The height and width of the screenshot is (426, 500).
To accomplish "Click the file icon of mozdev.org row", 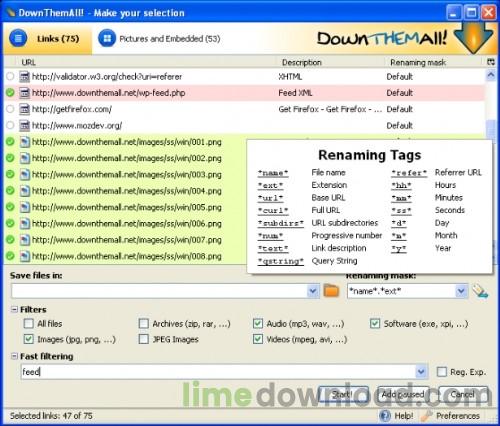I will (24, 125).
